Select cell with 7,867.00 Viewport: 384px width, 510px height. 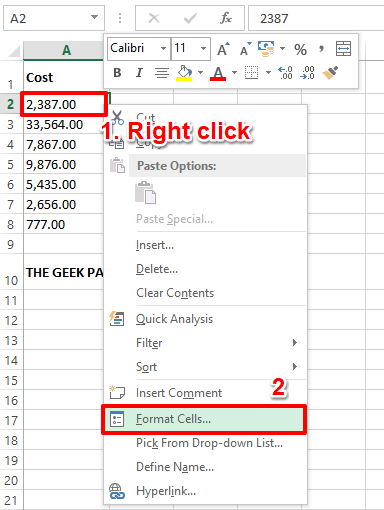click(x=63, y=144)
